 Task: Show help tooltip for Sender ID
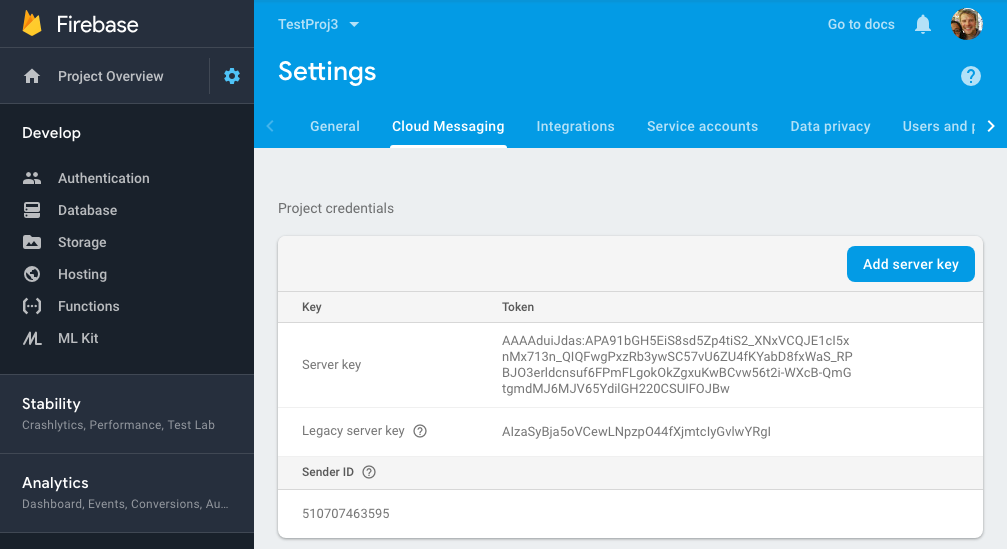click(369, 472)
